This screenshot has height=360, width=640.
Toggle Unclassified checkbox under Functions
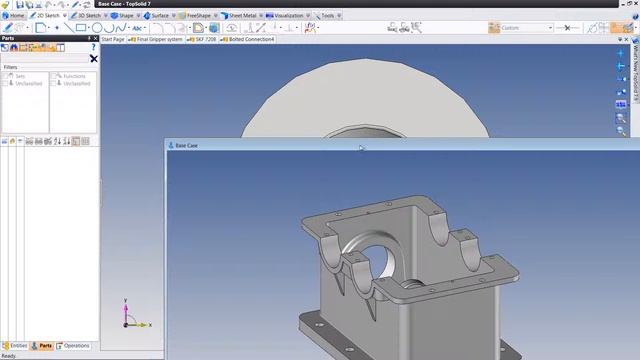pos(53,83)
